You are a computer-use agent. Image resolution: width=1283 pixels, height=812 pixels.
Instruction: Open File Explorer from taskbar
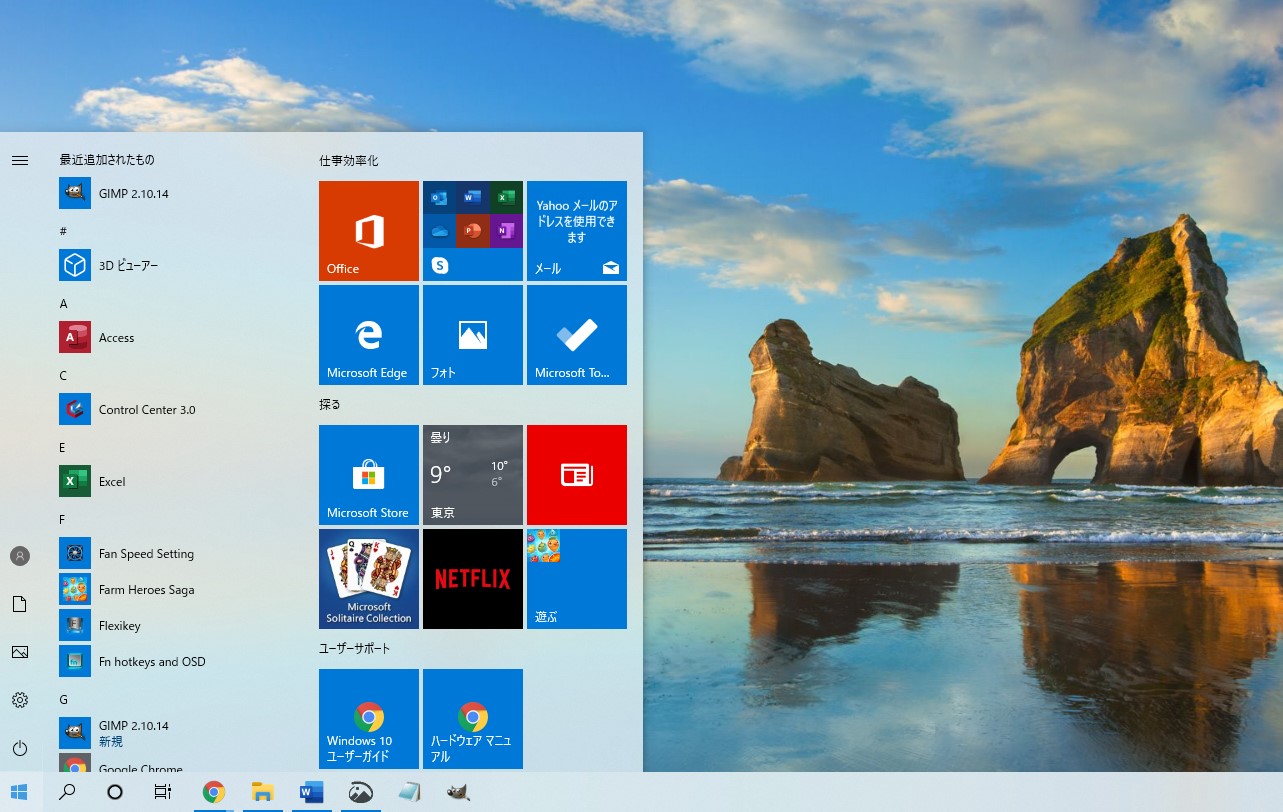click(262, 792)
